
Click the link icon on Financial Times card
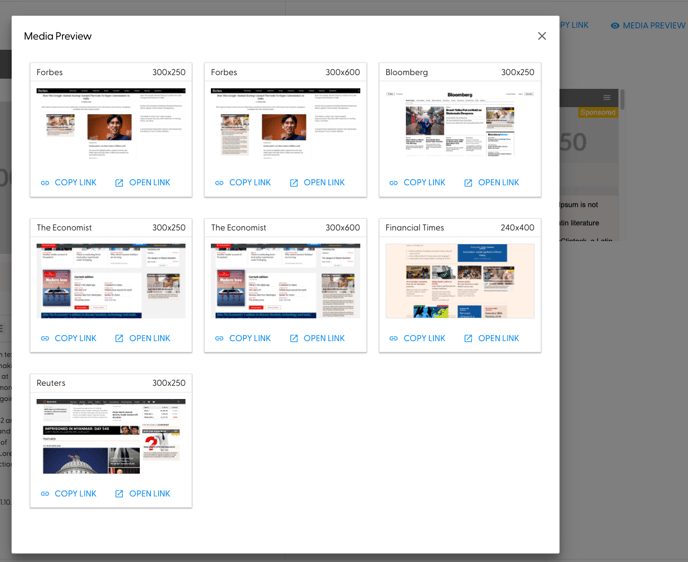pyautogui.click(x=393, y=339)
